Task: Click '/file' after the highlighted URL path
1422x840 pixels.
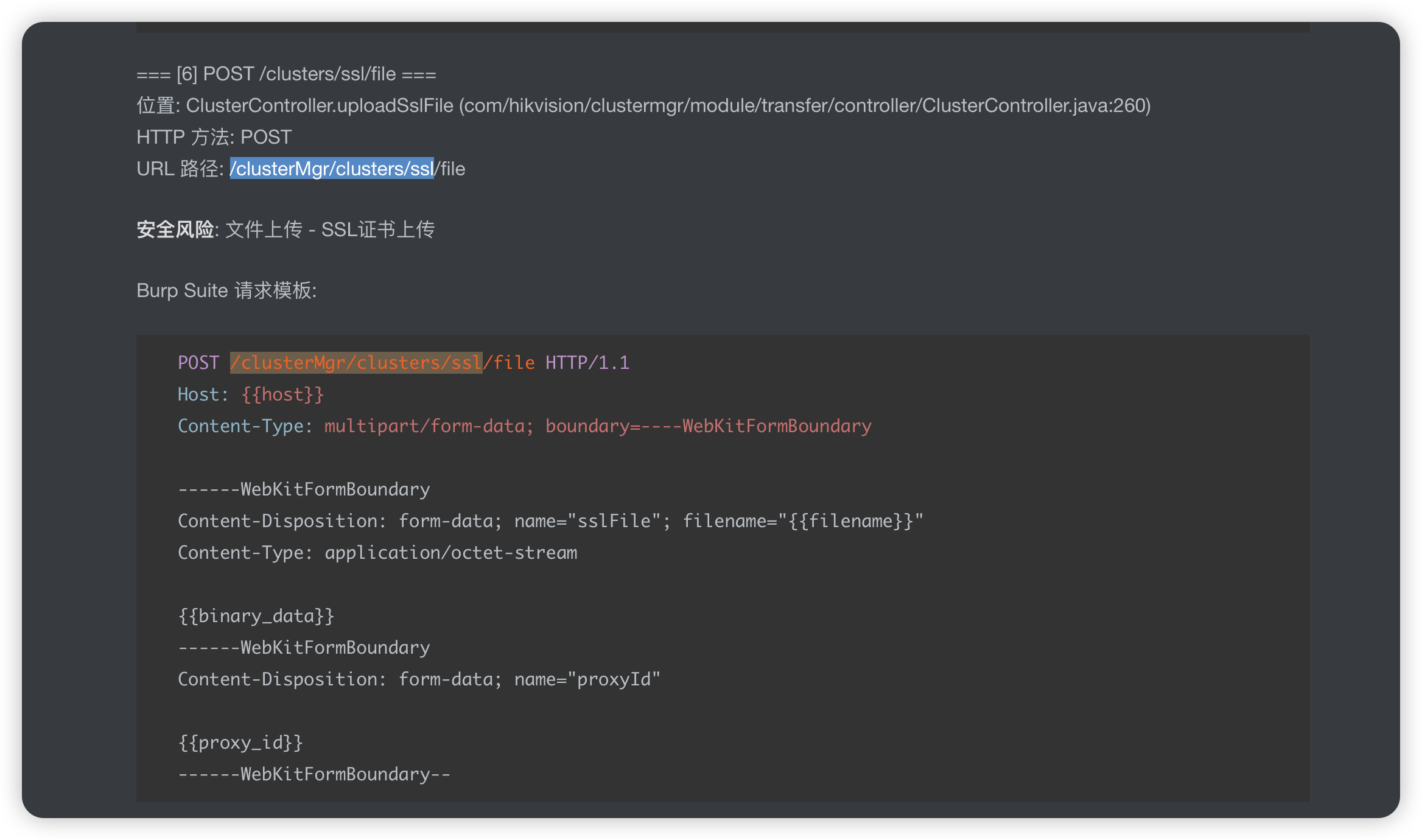Action: (x=450, y=169)
